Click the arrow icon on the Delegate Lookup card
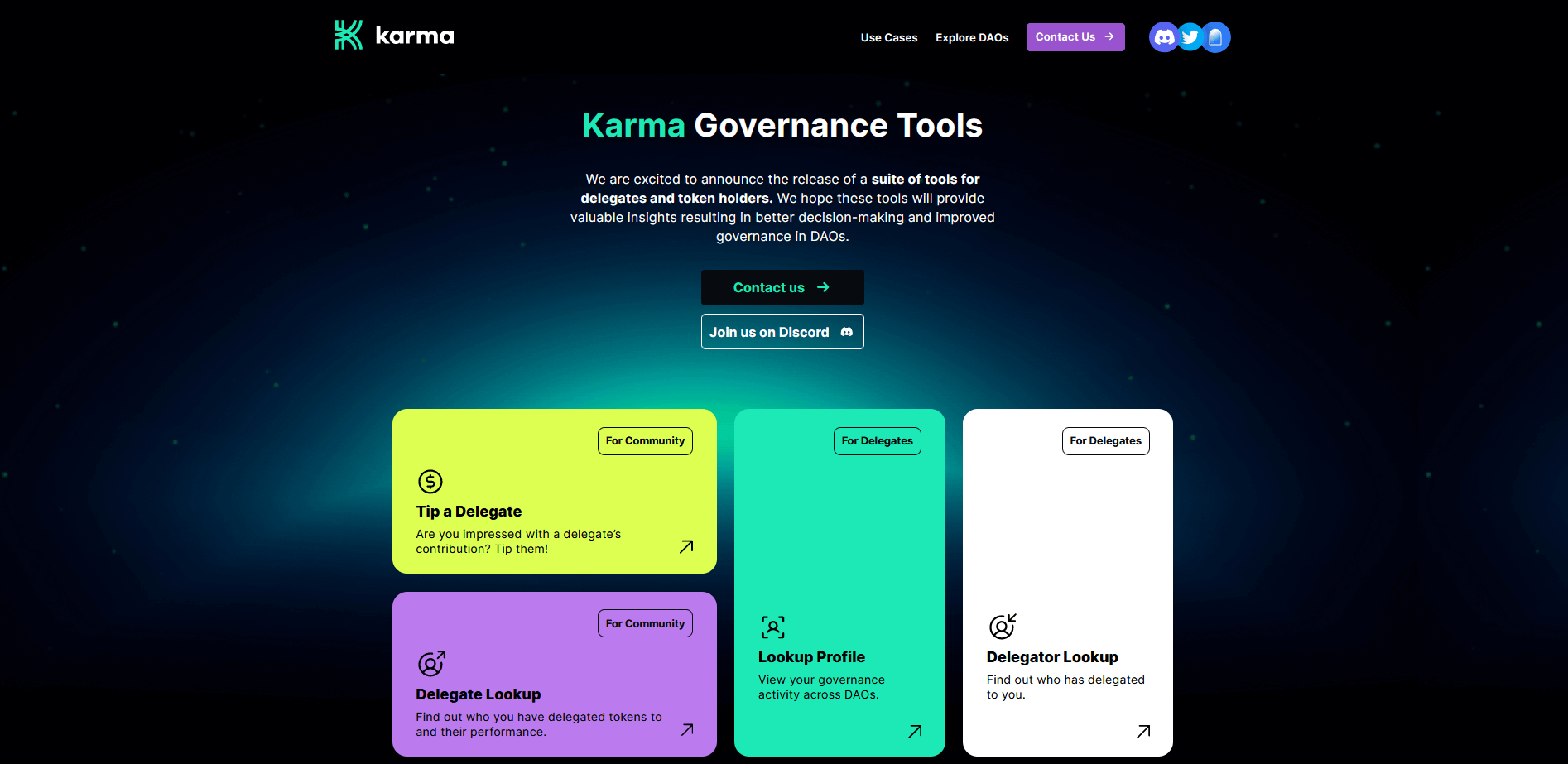 (x=687, y=729)
